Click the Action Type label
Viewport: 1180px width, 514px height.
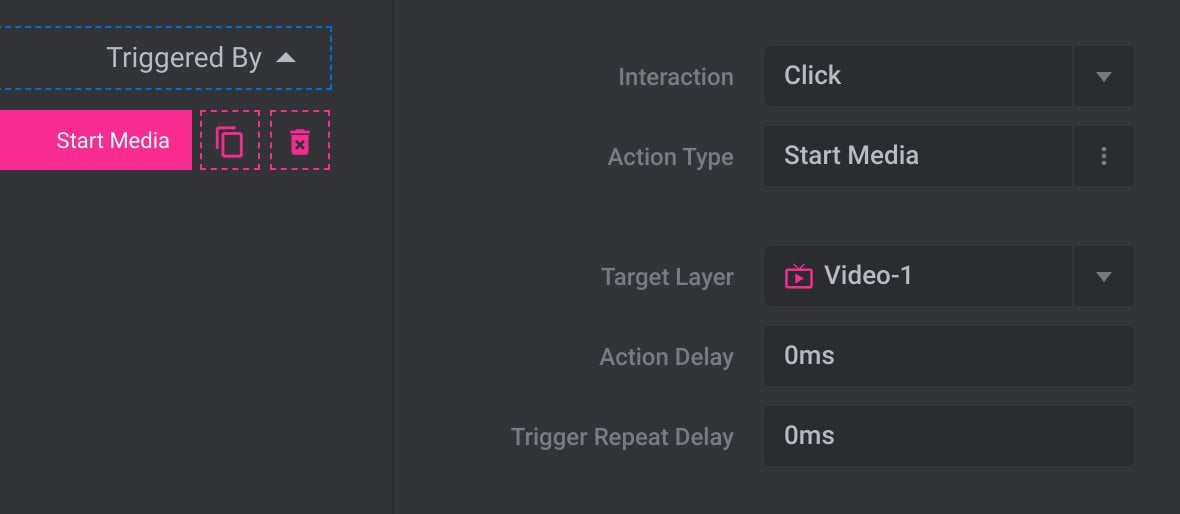point(671,157)
